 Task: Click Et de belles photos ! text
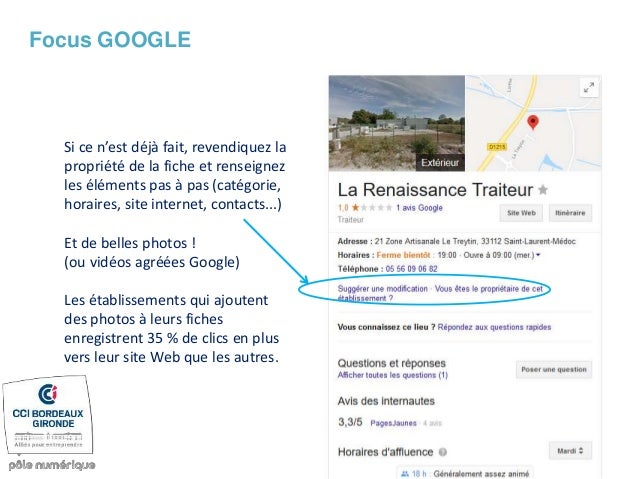tap(130, 243)
